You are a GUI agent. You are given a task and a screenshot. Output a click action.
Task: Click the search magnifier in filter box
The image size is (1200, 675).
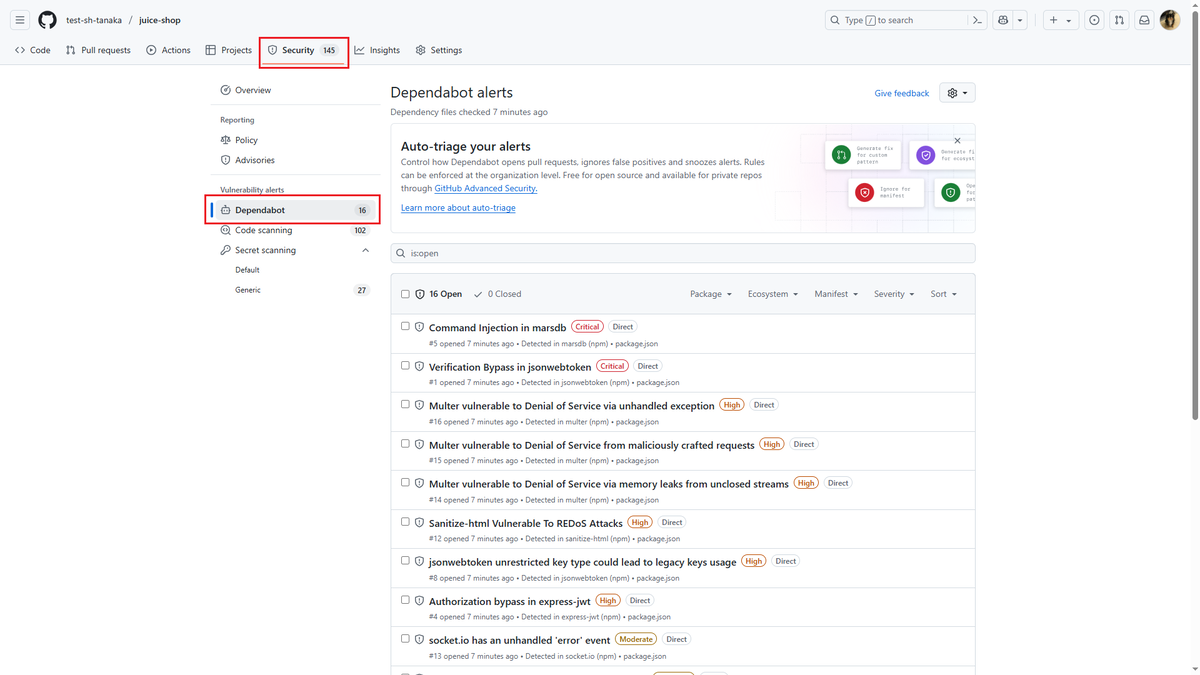[401, 254]
